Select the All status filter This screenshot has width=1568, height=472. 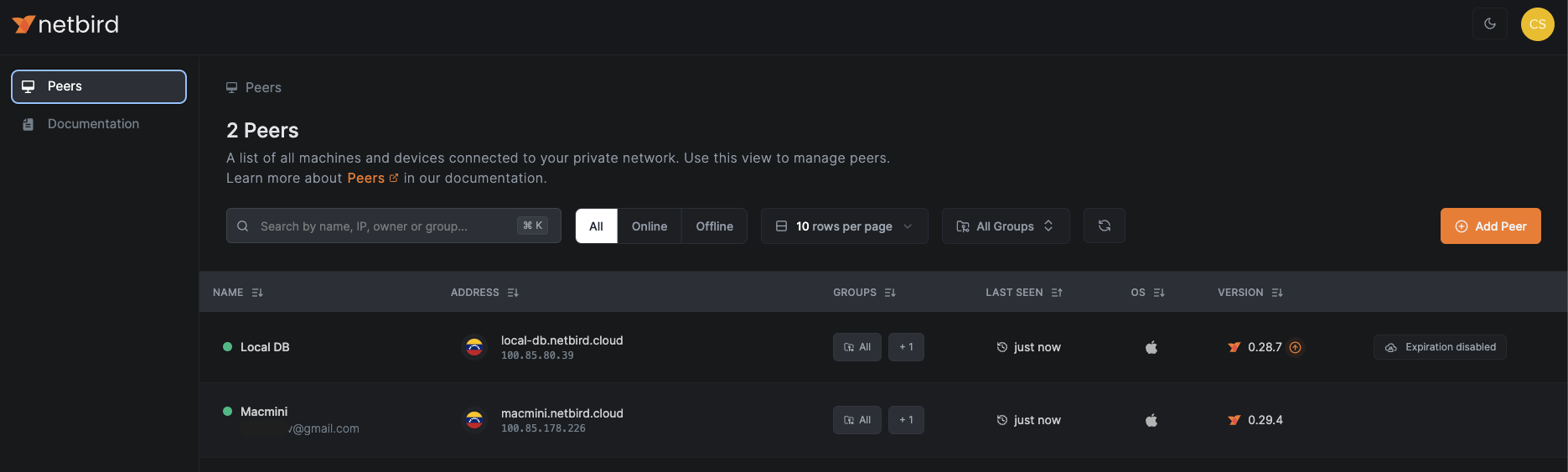tap(596, 226)
